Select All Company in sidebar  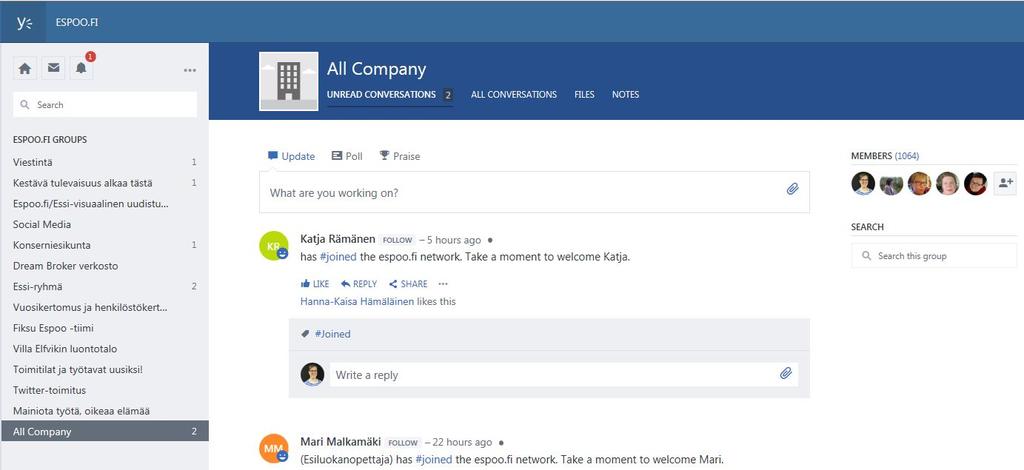point(104,431)
